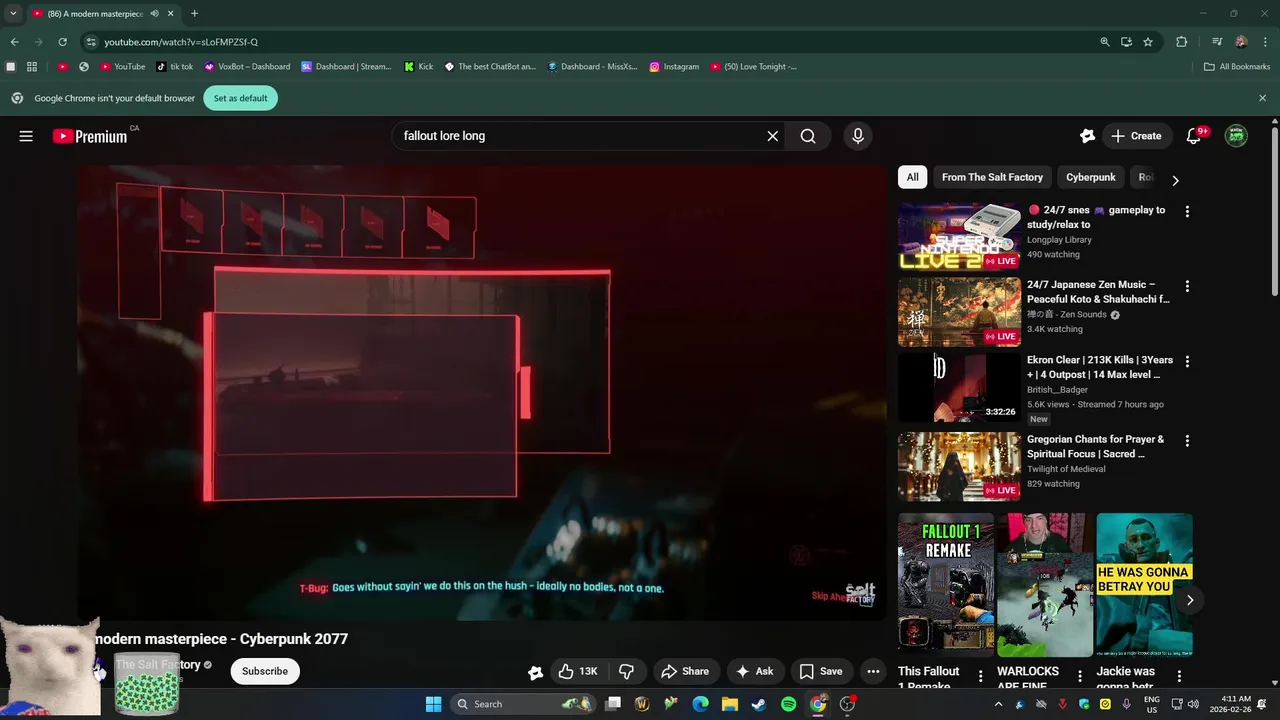Viewport: 1280px width, 720px height.
Task: Open more actions ellipsis under video
Action: point(873,671)
